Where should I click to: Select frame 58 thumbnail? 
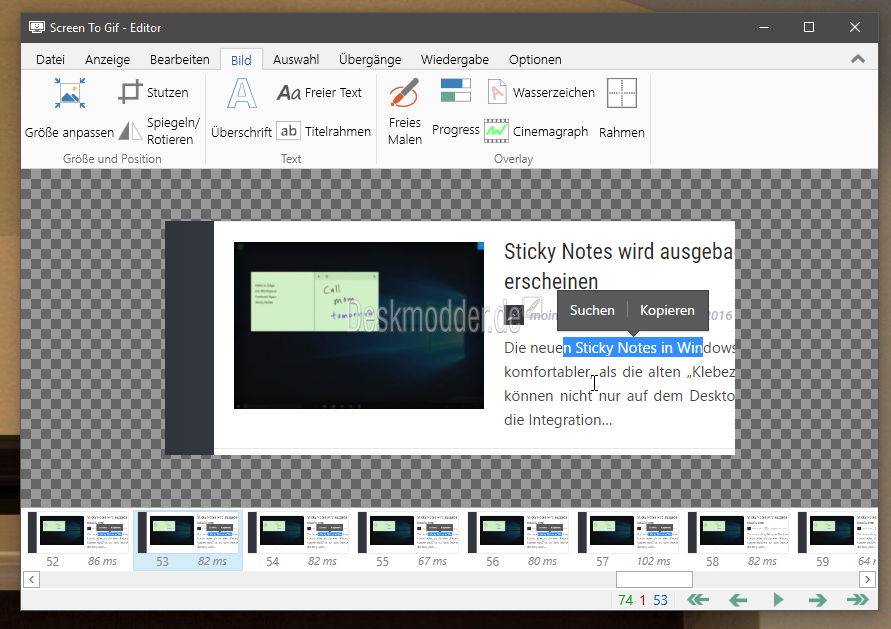[x=738, y=540]
